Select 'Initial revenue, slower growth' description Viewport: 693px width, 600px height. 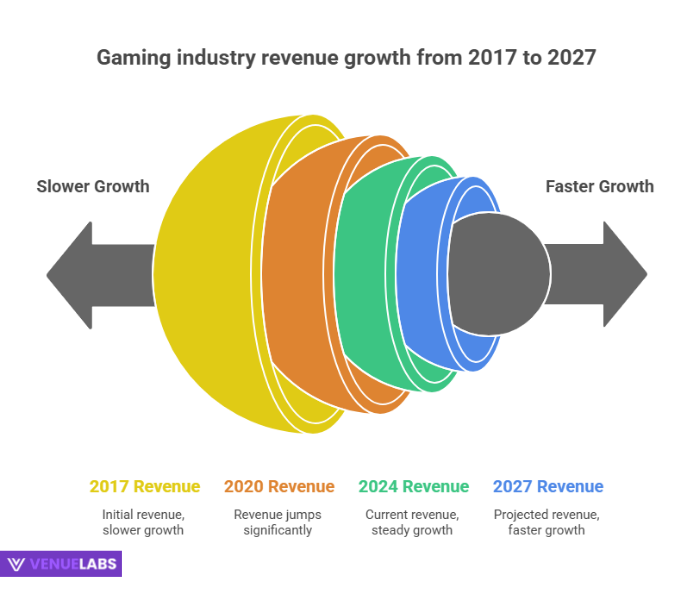tap(144, 522)
